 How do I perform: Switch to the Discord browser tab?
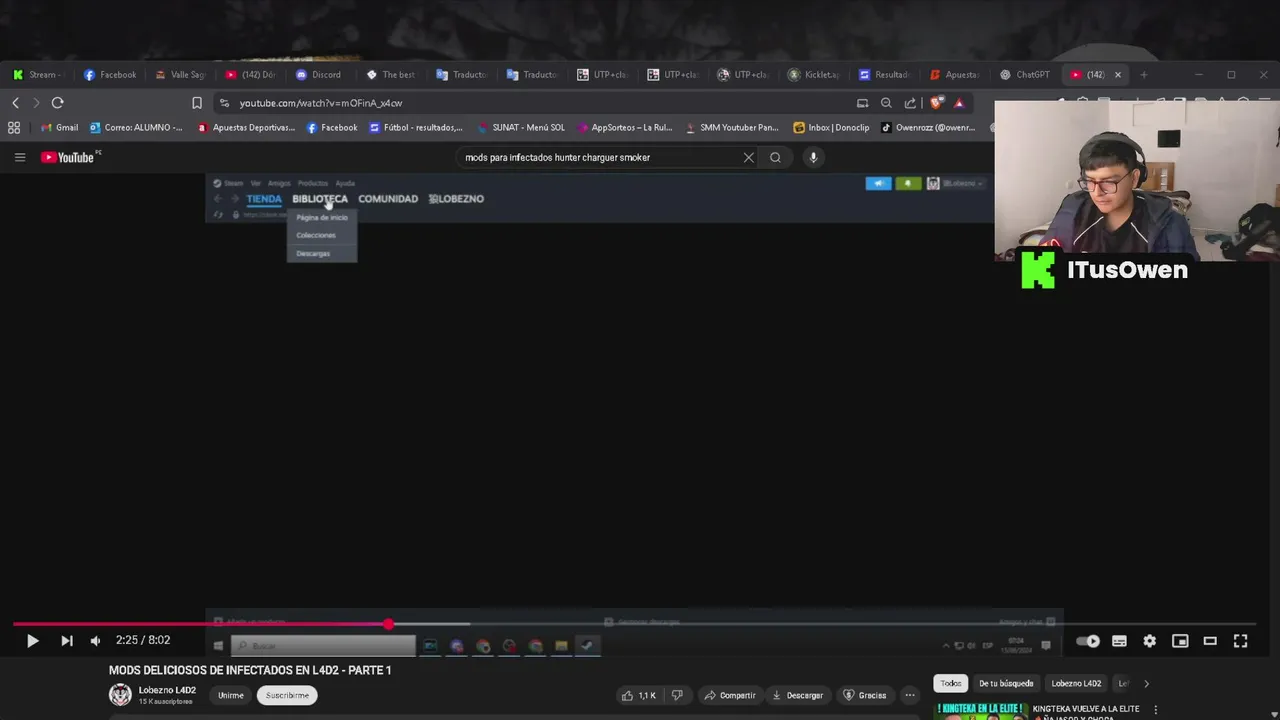tap(320, 75)
